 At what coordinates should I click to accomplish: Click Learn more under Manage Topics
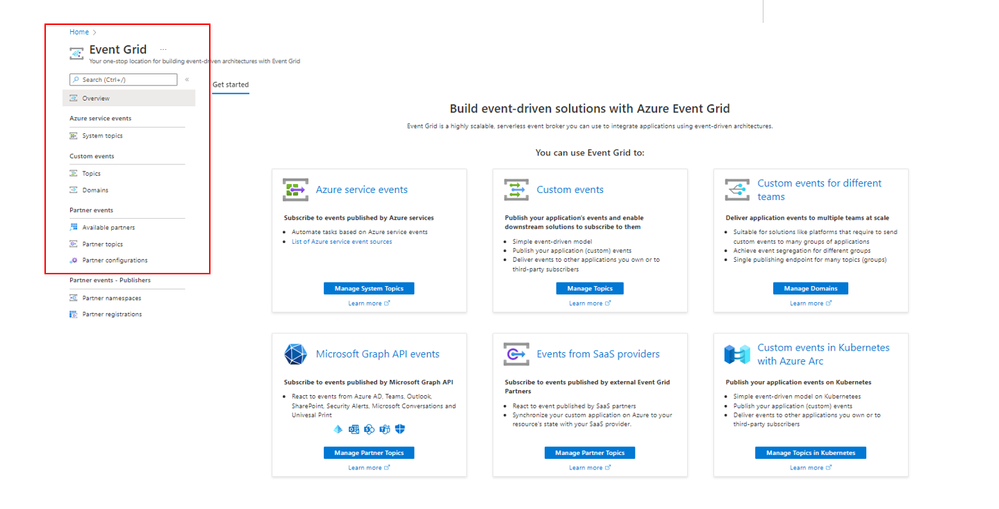coord(589,303)
